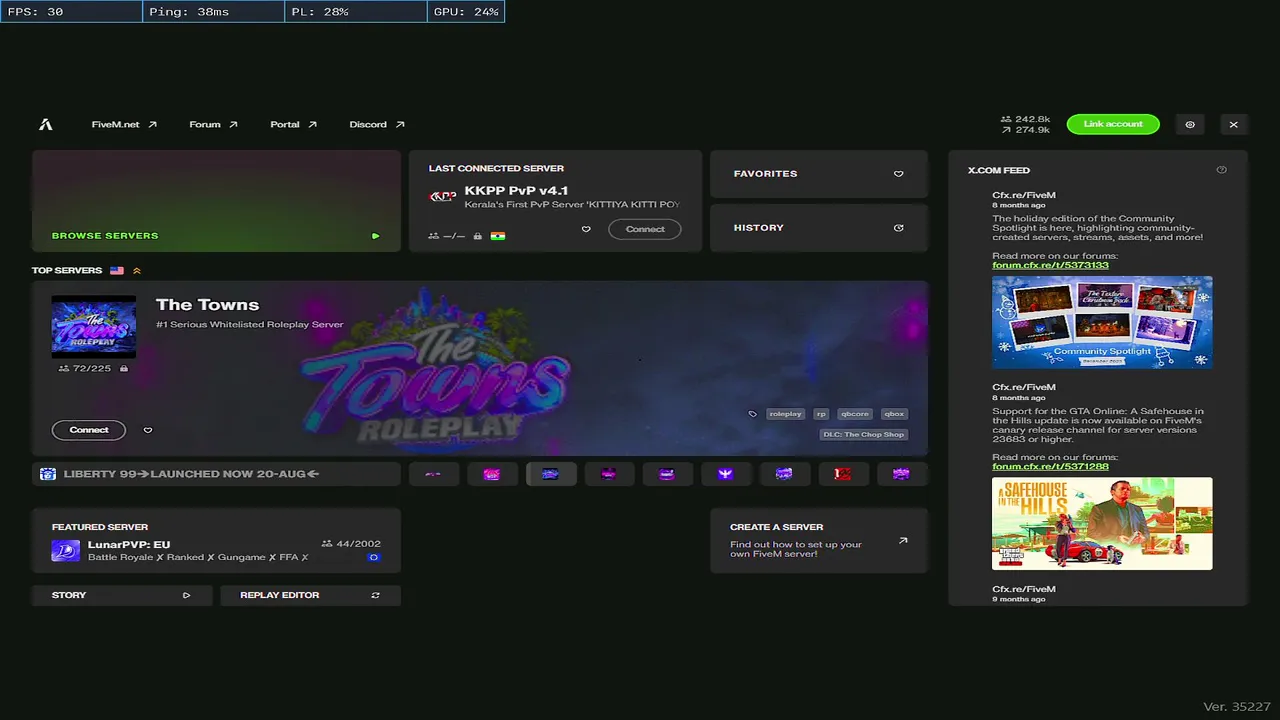Open Browse Servers panel
The image size is (1280, 720).
click(x=216, y=201)
